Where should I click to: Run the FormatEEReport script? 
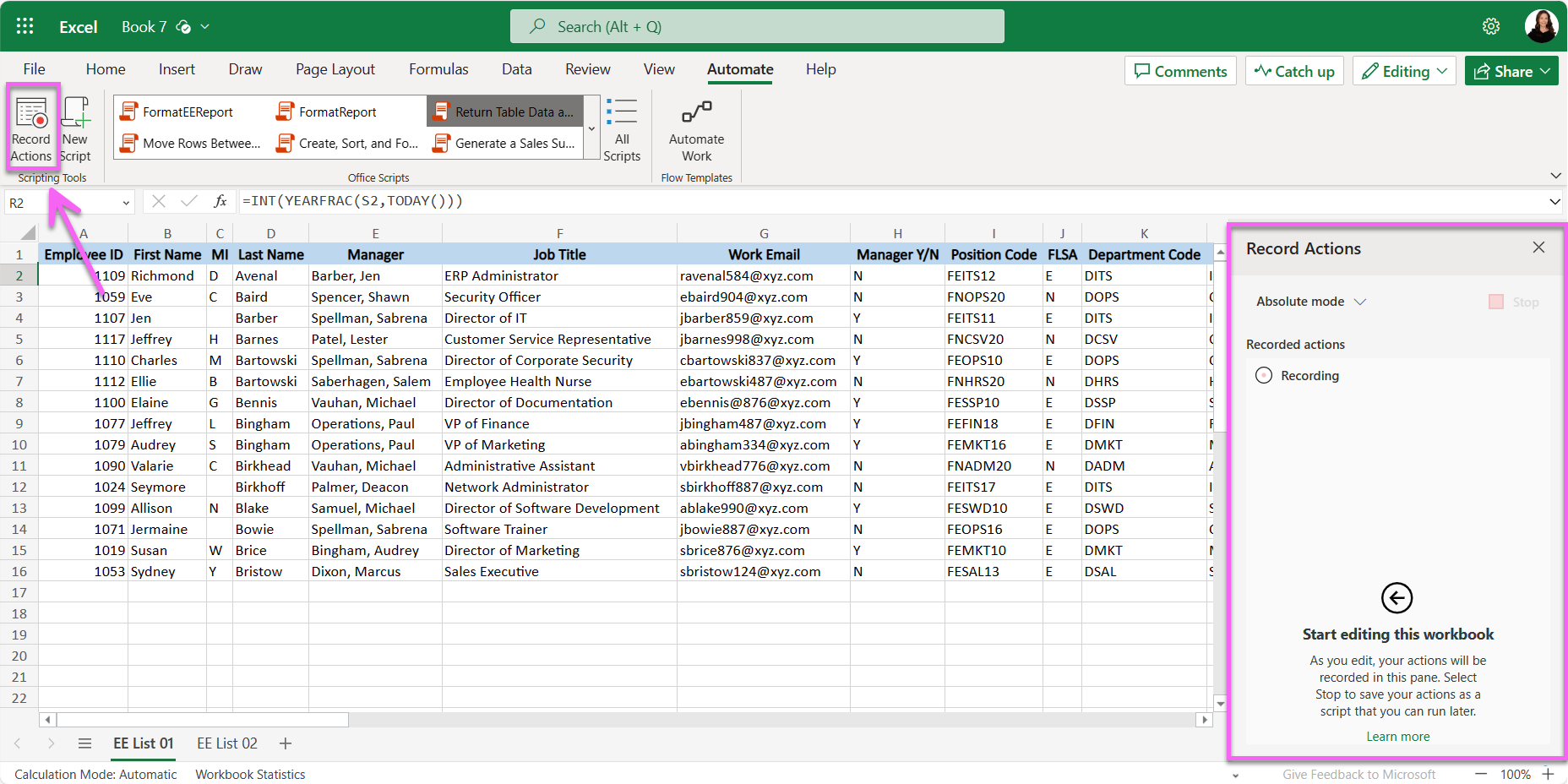click(x=188, y=111)
